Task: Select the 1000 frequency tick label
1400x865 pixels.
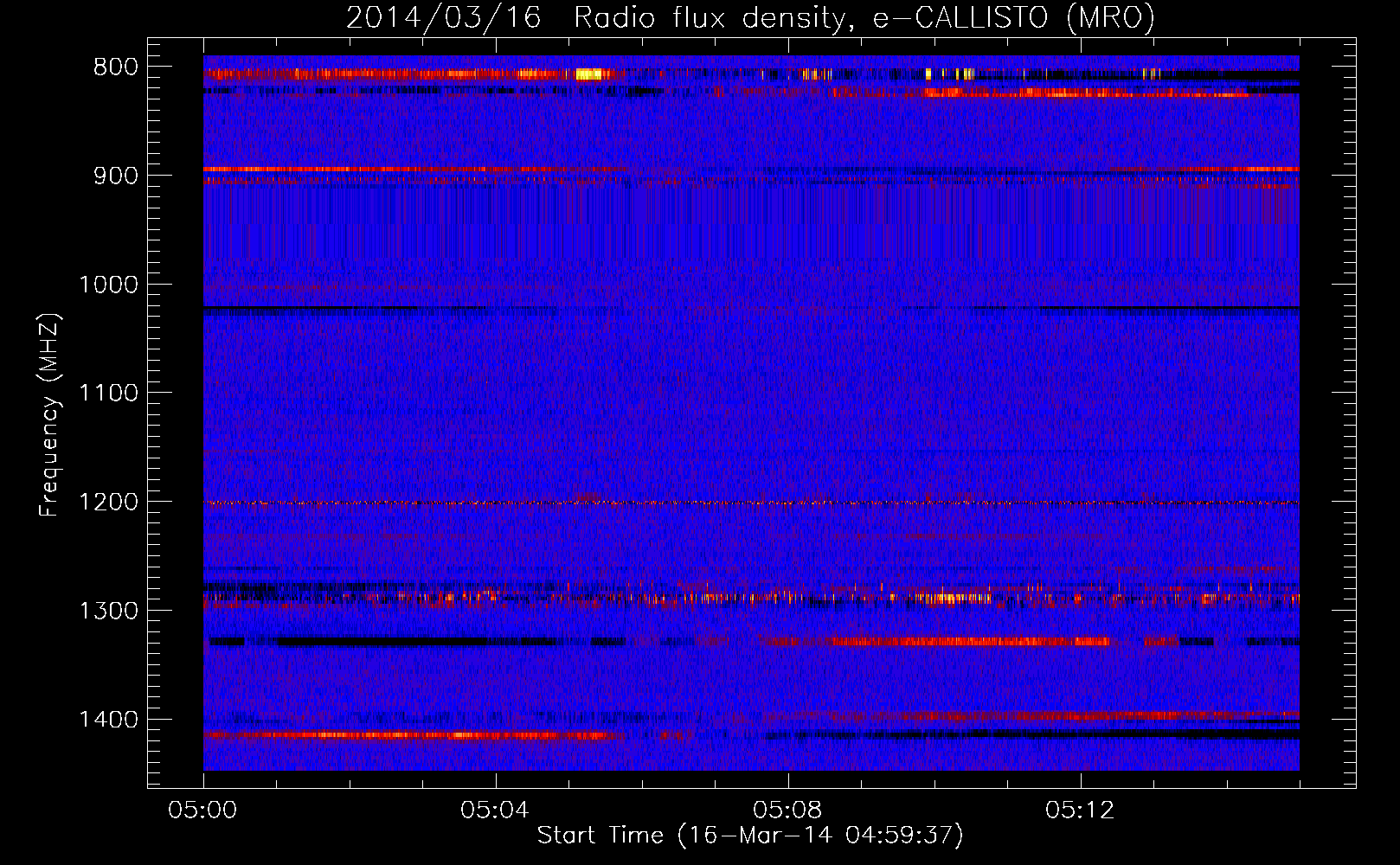Action: pos(108,285)
